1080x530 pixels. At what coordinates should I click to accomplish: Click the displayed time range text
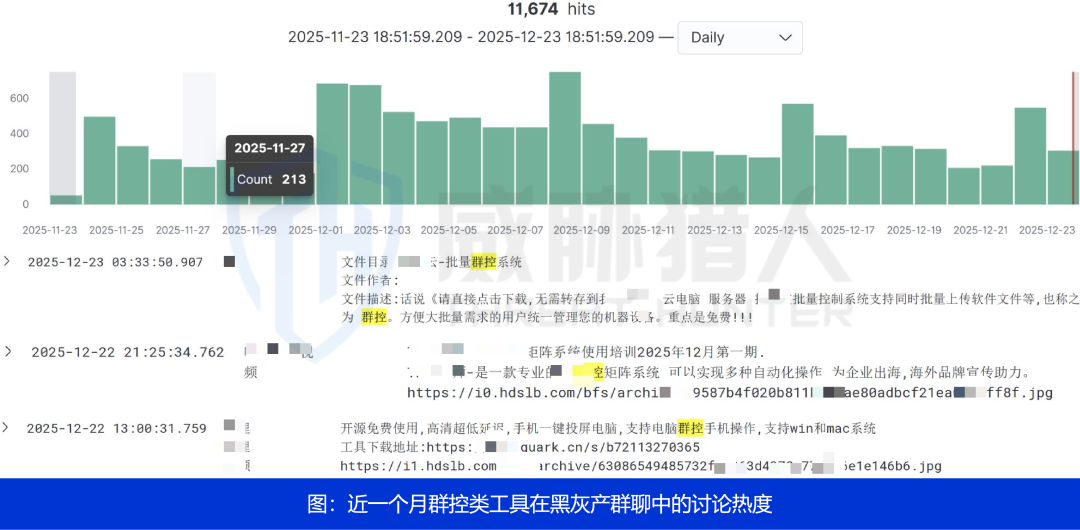point(472,38)
